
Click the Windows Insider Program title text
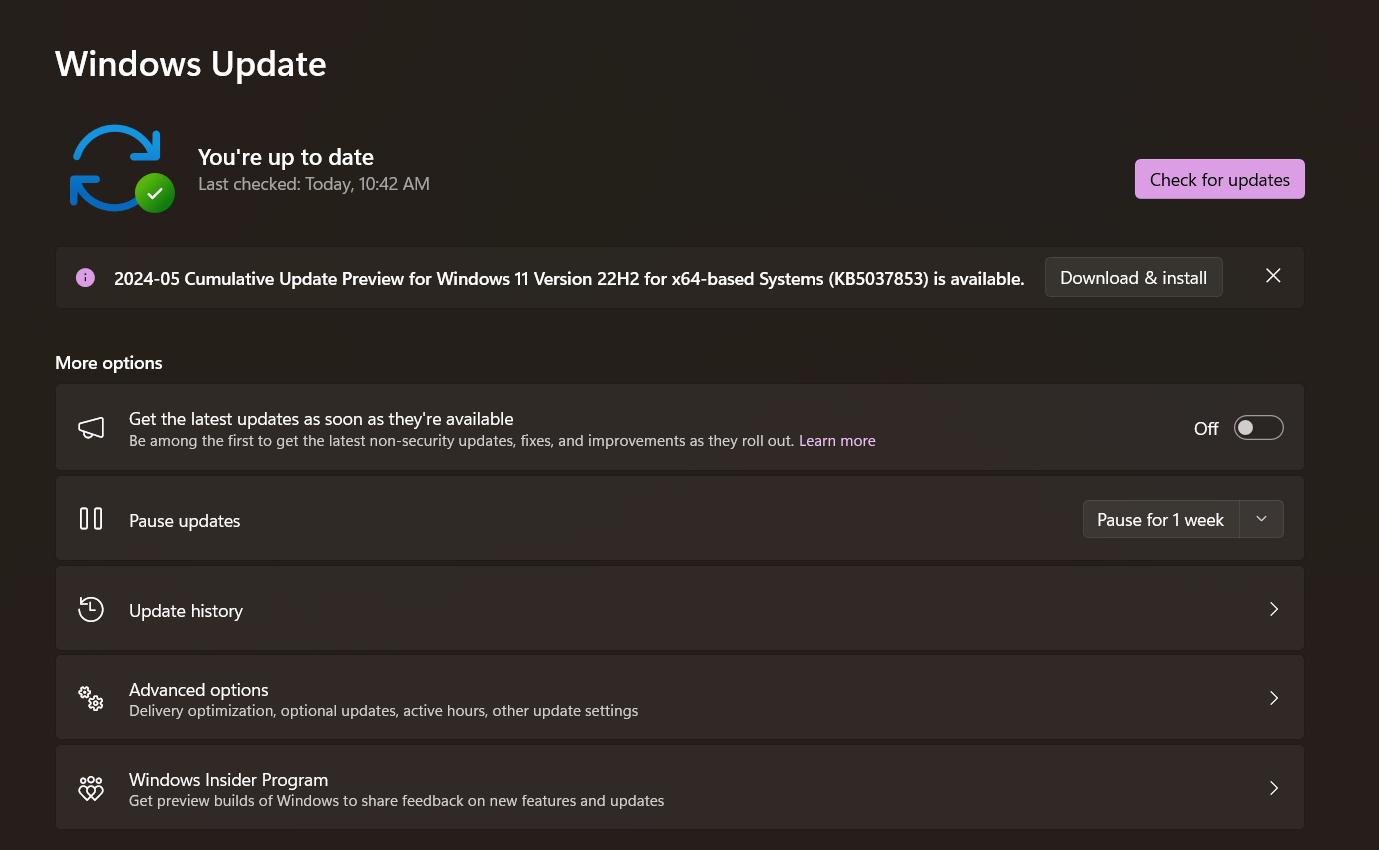[228, 780]
